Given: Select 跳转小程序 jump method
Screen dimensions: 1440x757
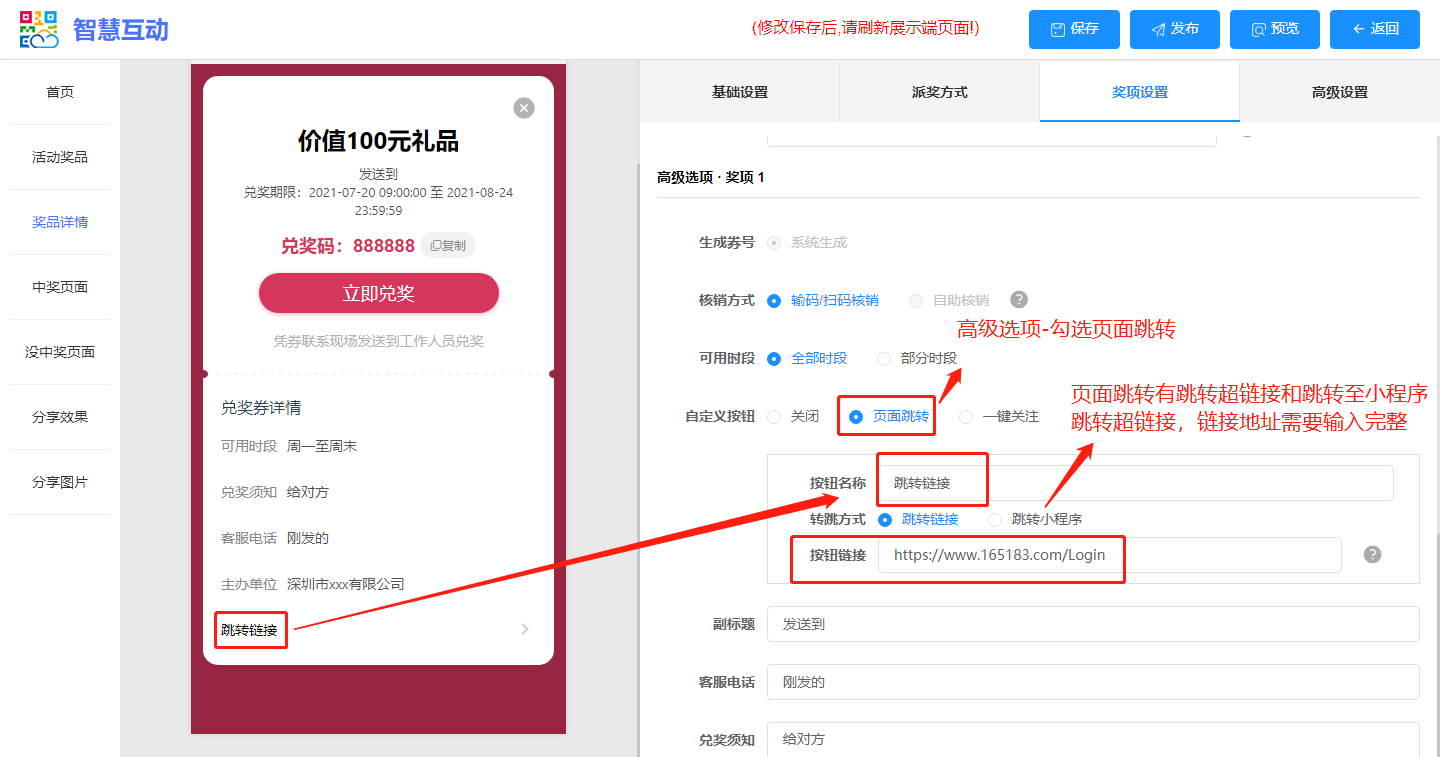Looking at the screenshot, I should (995, 520).
